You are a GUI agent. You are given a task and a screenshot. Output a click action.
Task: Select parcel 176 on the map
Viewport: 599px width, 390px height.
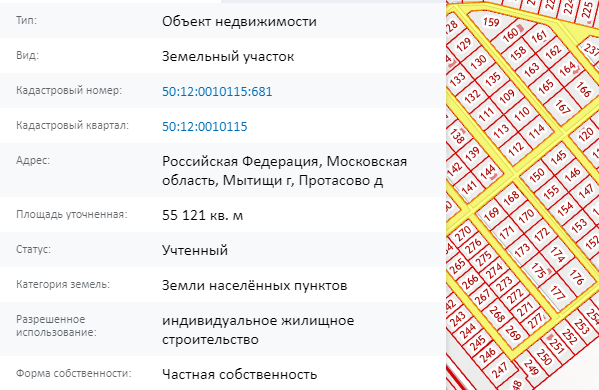[576, 277]
